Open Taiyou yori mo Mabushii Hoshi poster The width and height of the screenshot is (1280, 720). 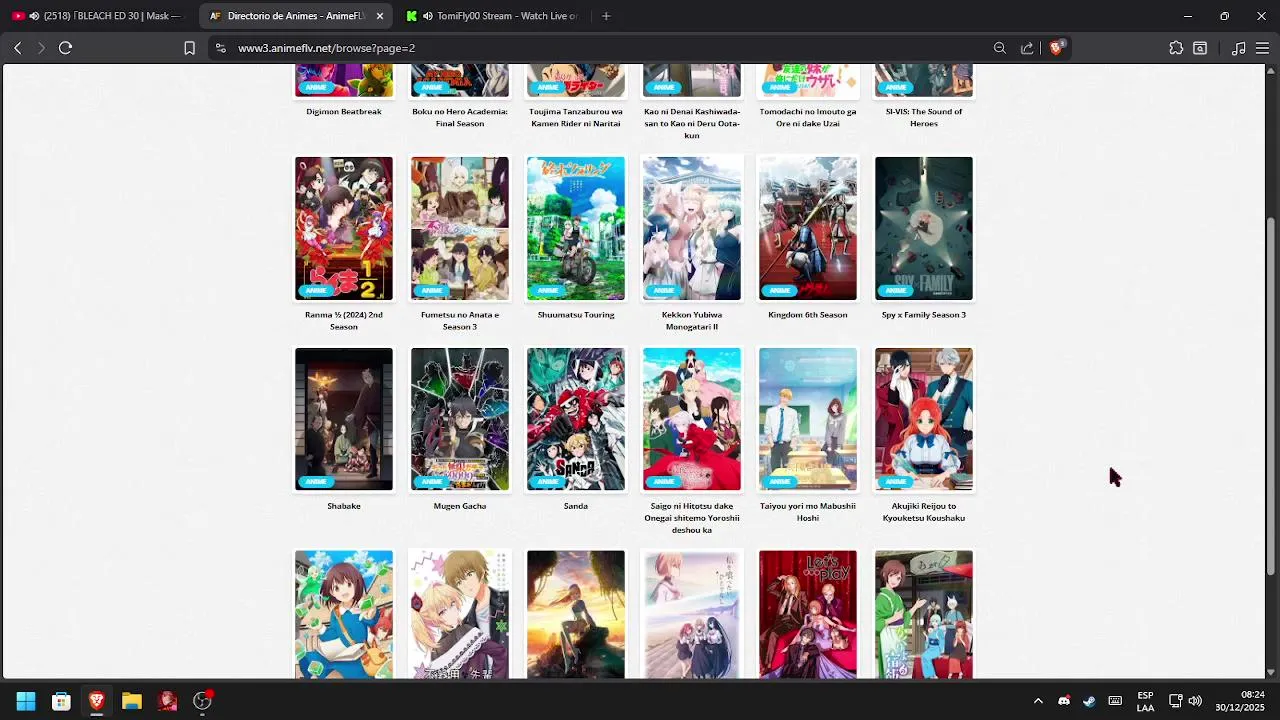(x=808, y=419)
